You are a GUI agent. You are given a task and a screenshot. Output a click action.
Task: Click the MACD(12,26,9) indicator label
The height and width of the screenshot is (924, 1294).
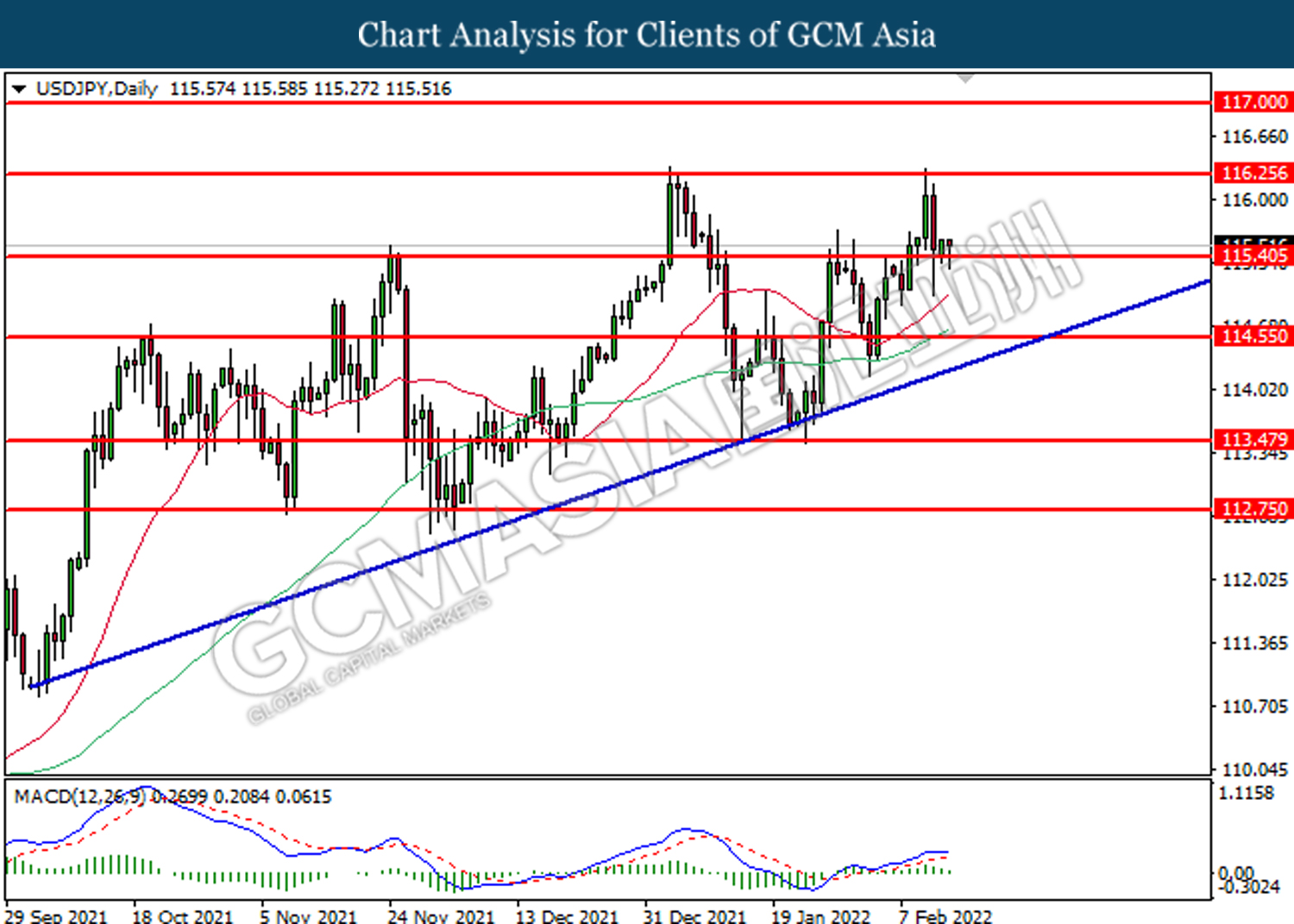point(80,796)
